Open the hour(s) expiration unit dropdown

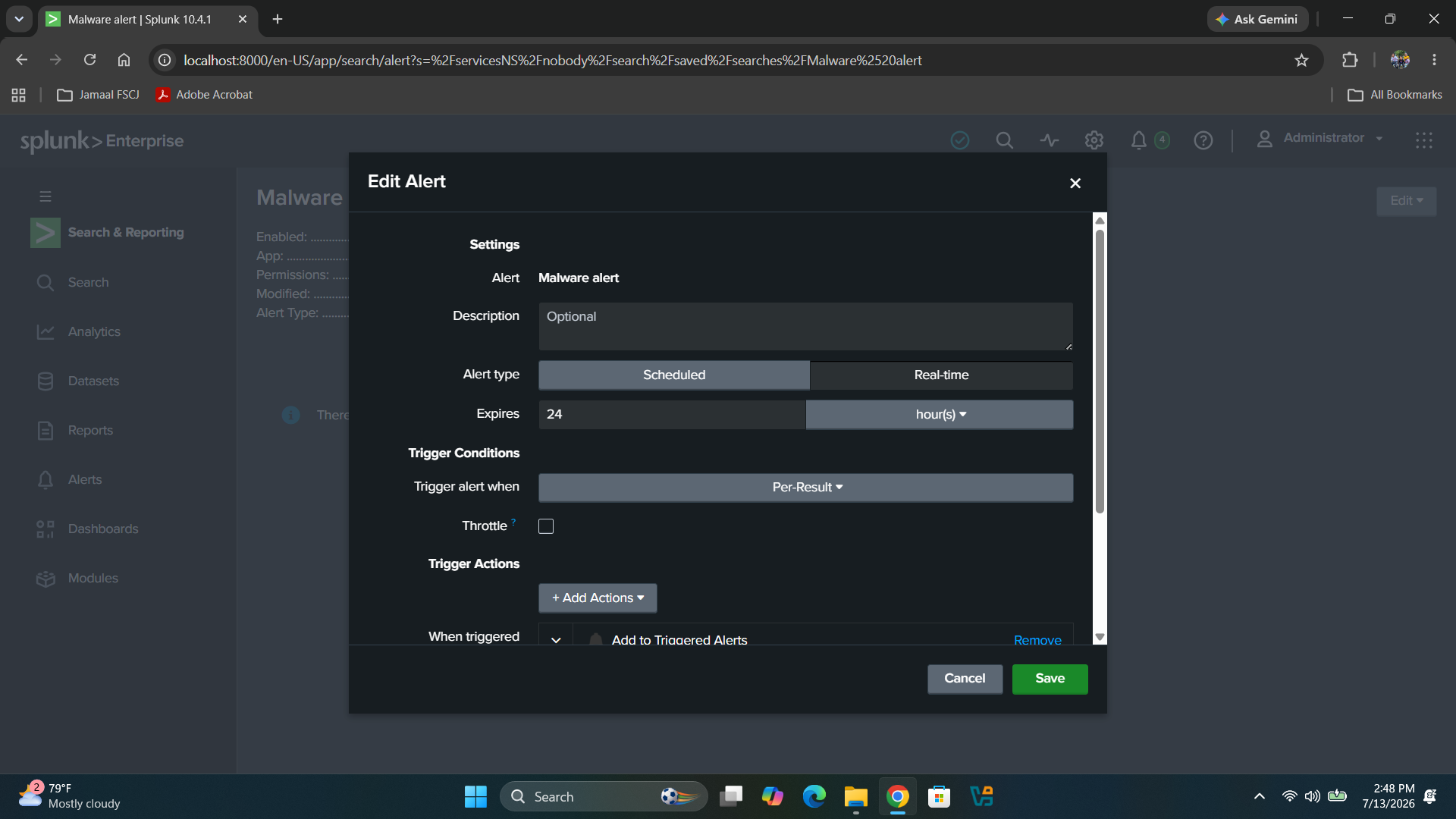click(x=940, y=415)
